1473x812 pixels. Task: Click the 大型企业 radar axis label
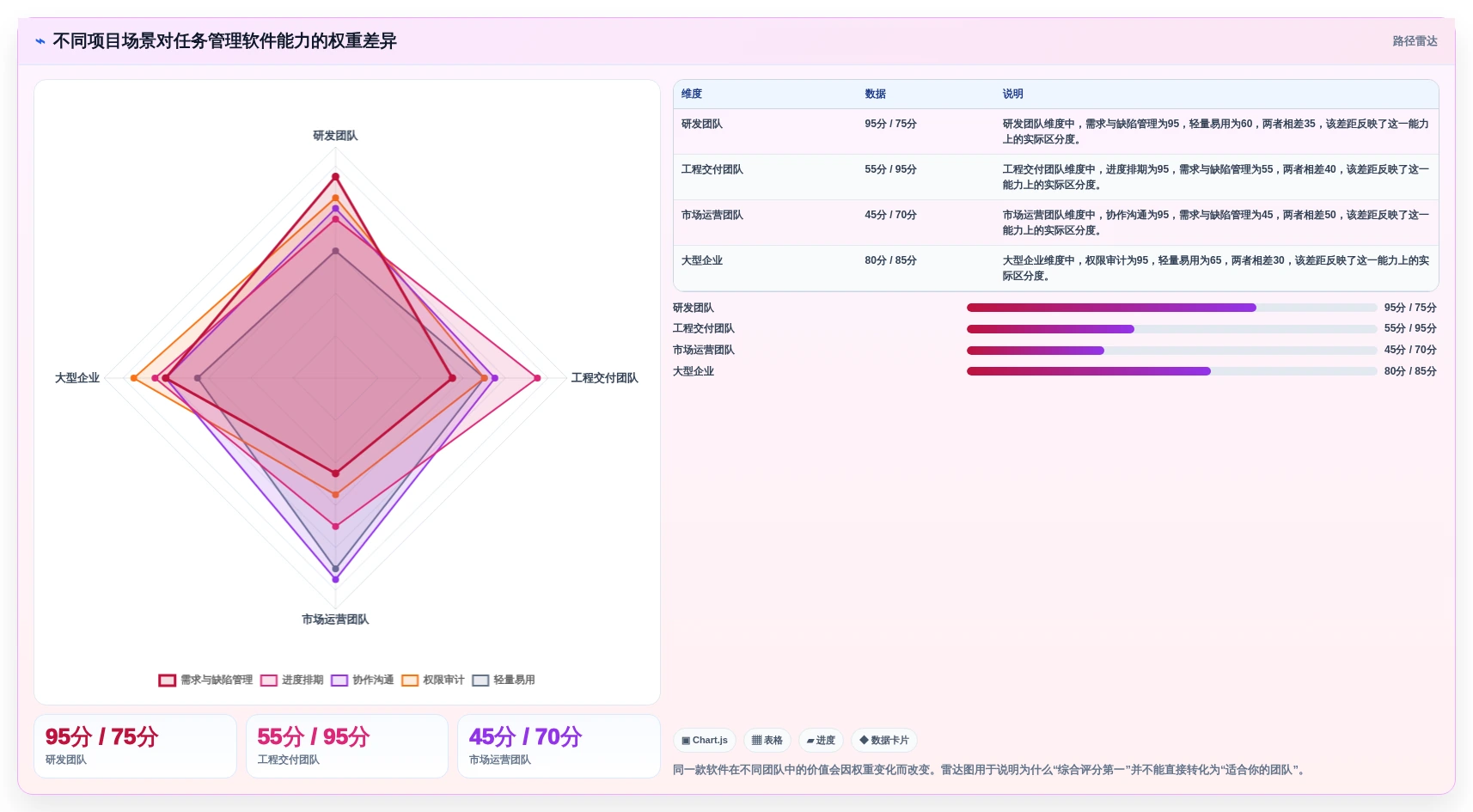coord(77,378)
